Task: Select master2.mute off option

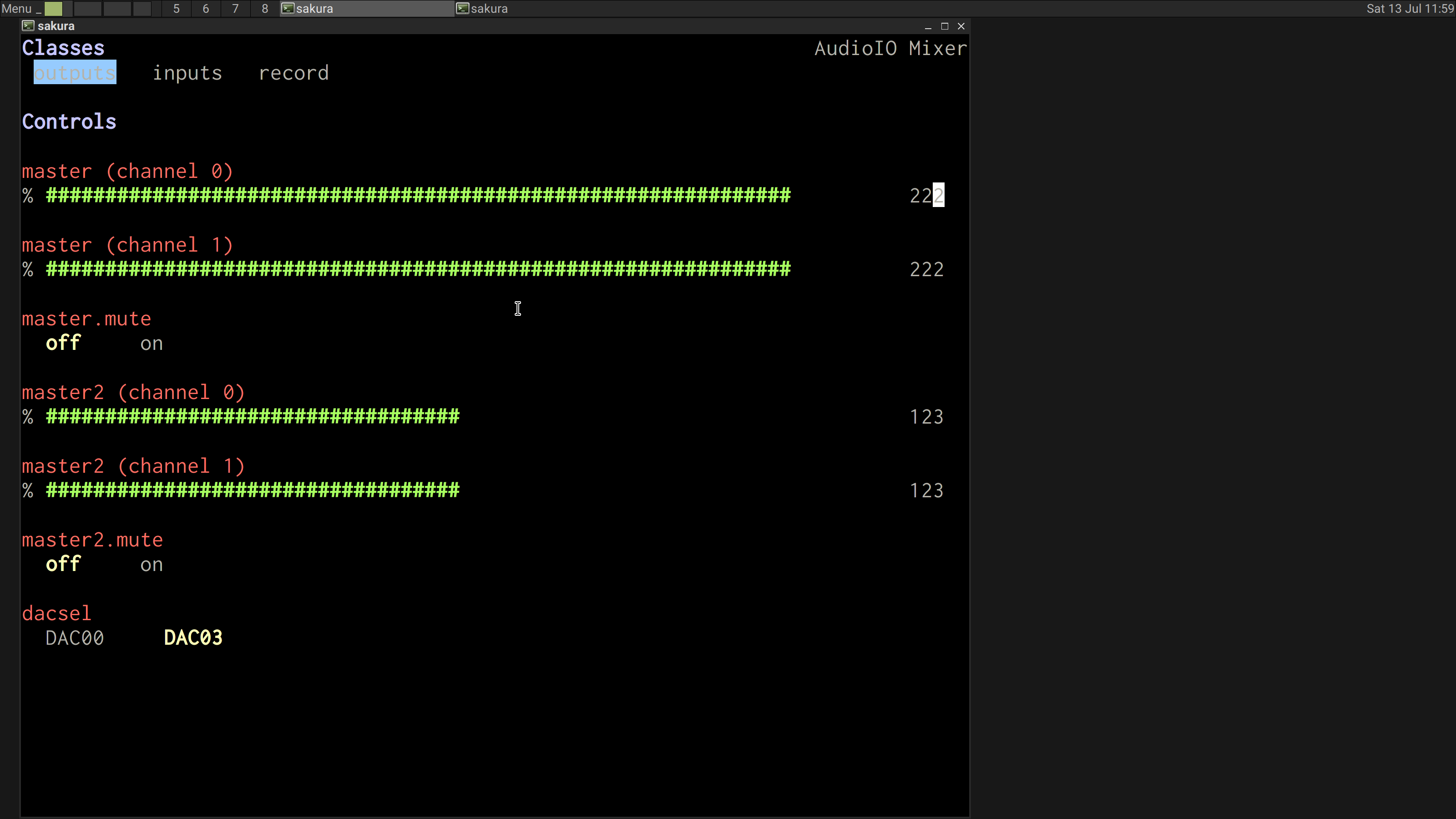Action: click(x=63, y=564)
